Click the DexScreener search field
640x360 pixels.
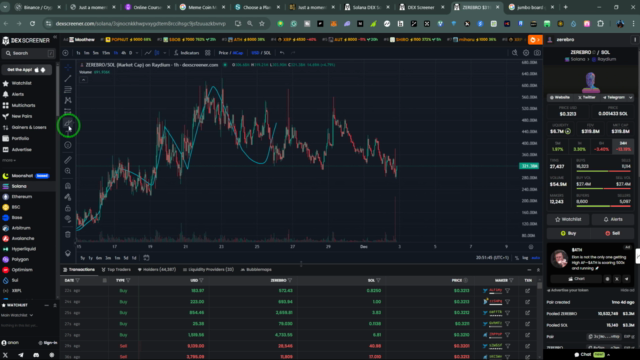click(29, 53)
